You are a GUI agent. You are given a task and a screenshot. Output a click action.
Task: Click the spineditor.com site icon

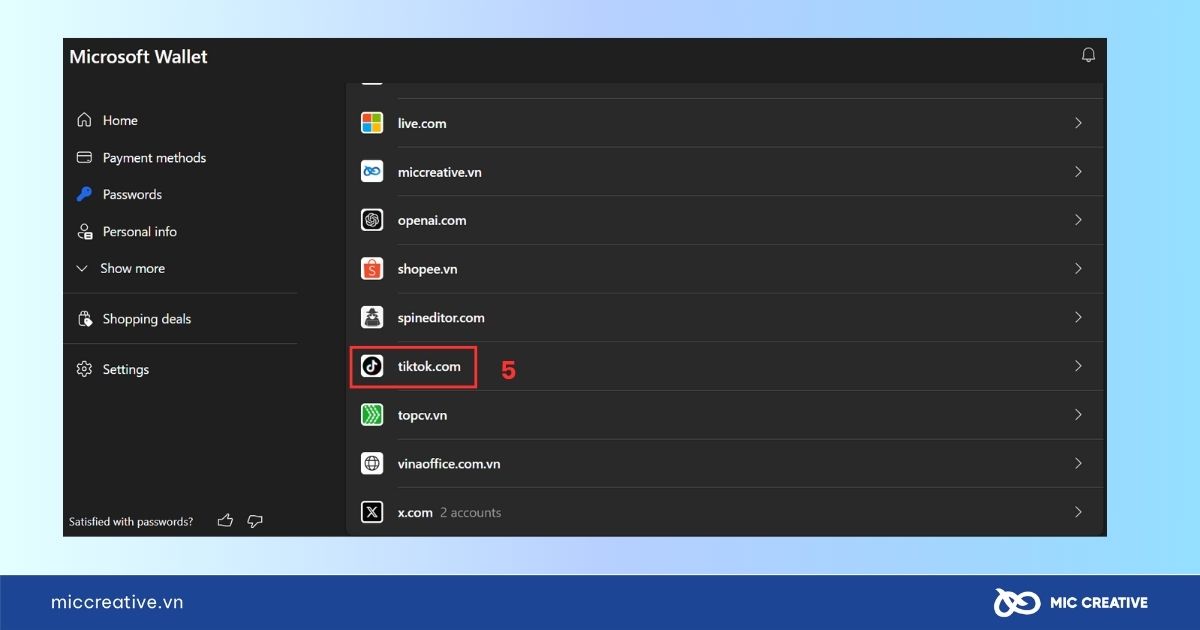(372, 317)
